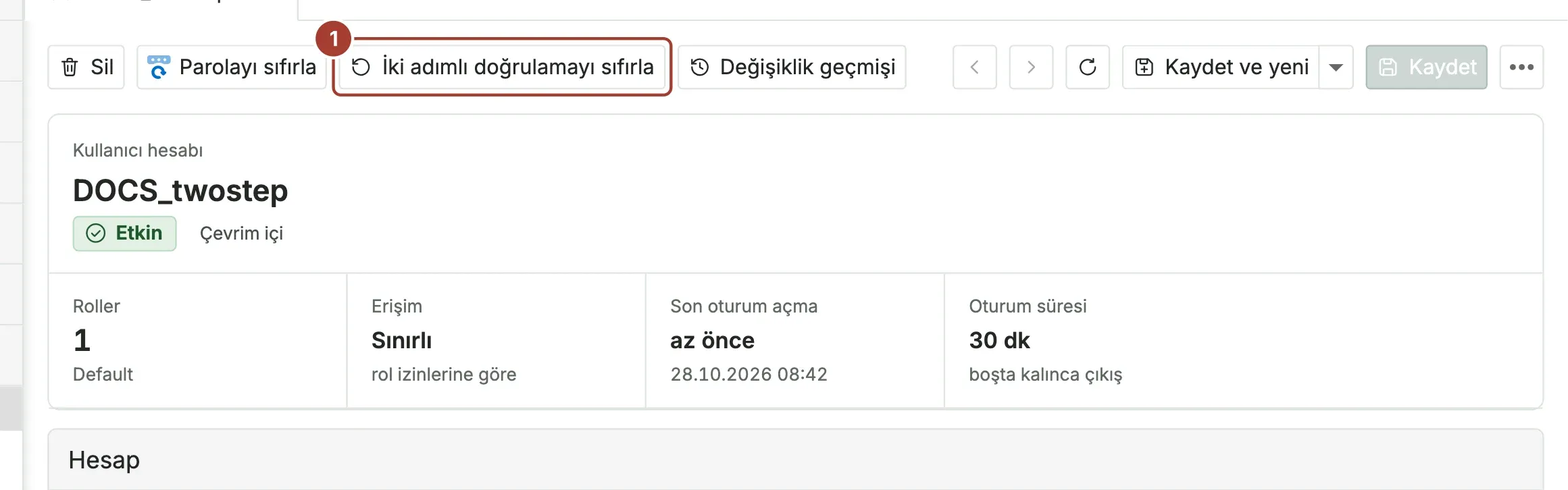1568x490 pixels.
Task: Click boşta kalınca çıkış text
Action: pyautogui.click(x=1045, y=375)
